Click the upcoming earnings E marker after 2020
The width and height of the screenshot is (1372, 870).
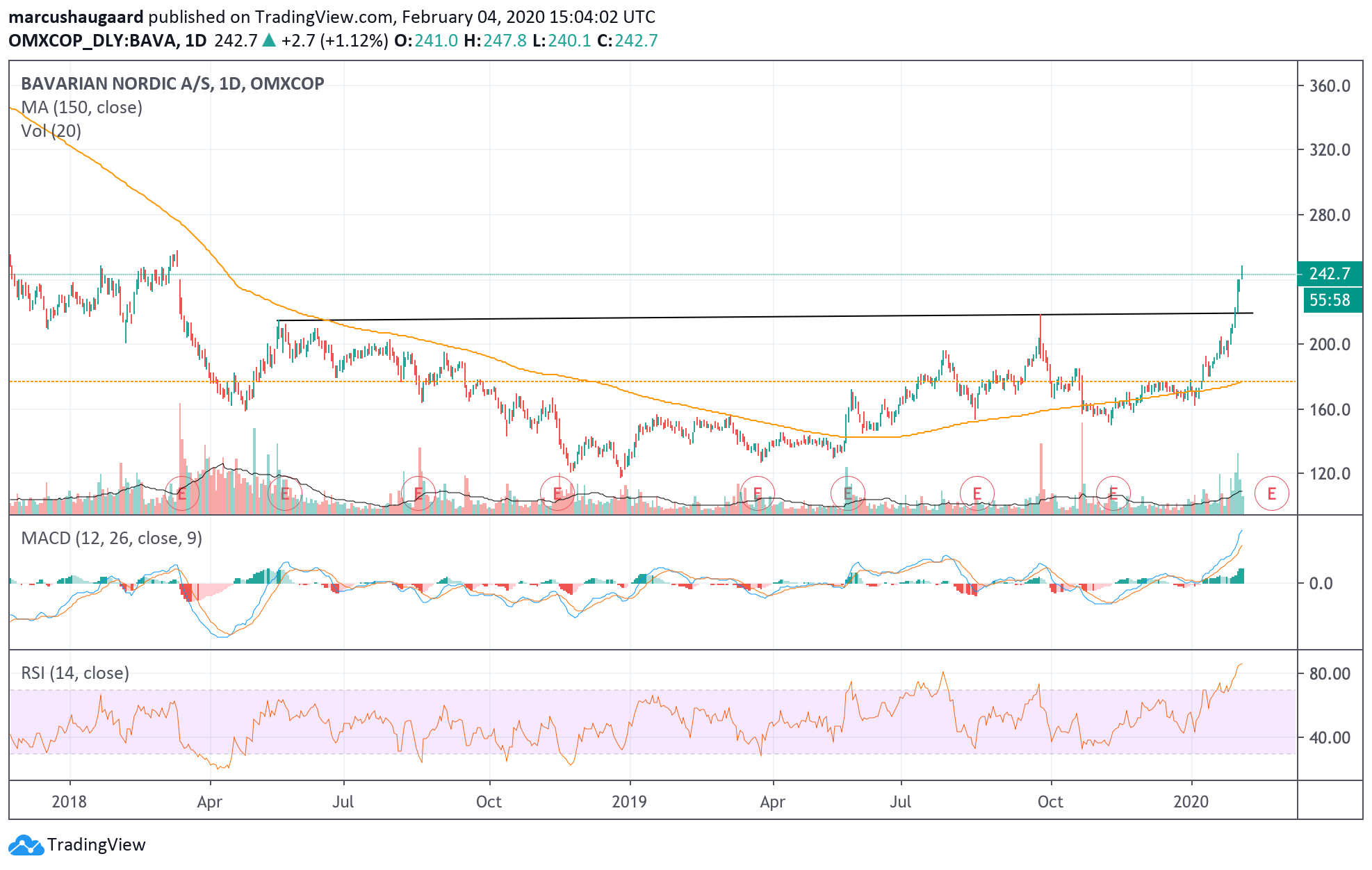(x=1272, y=494)
